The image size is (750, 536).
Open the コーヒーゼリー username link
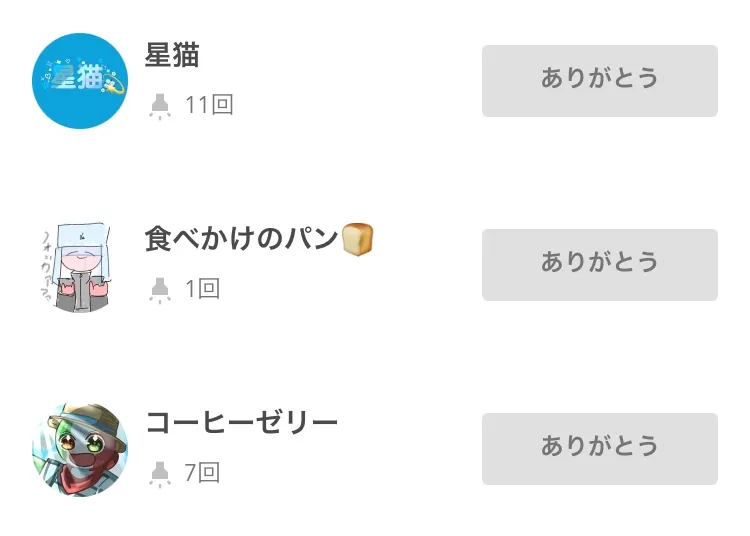click(x=242, y=423)
